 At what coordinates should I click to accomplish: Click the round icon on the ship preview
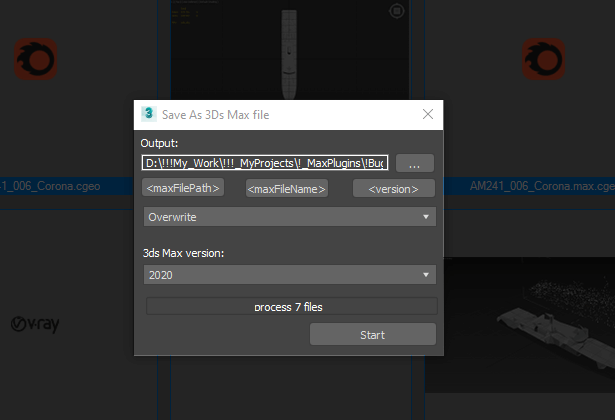click(397, 11)
